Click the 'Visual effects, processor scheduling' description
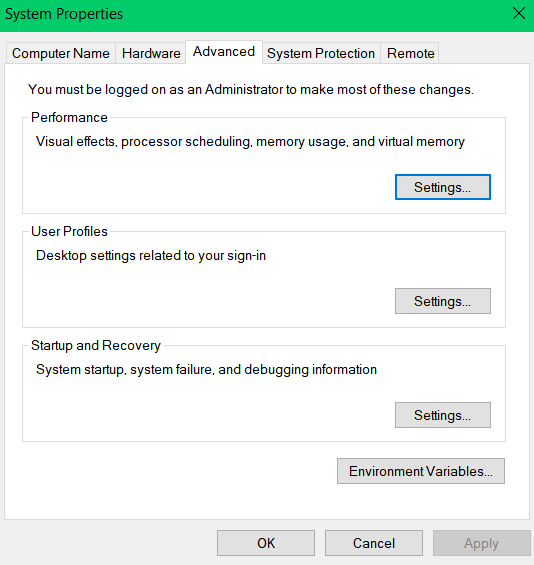 tap(250, 142)
